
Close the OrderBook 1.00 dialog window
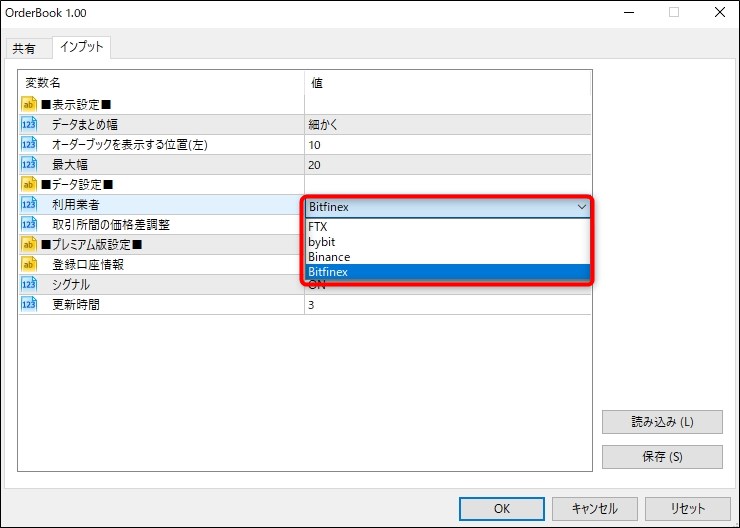720,12
